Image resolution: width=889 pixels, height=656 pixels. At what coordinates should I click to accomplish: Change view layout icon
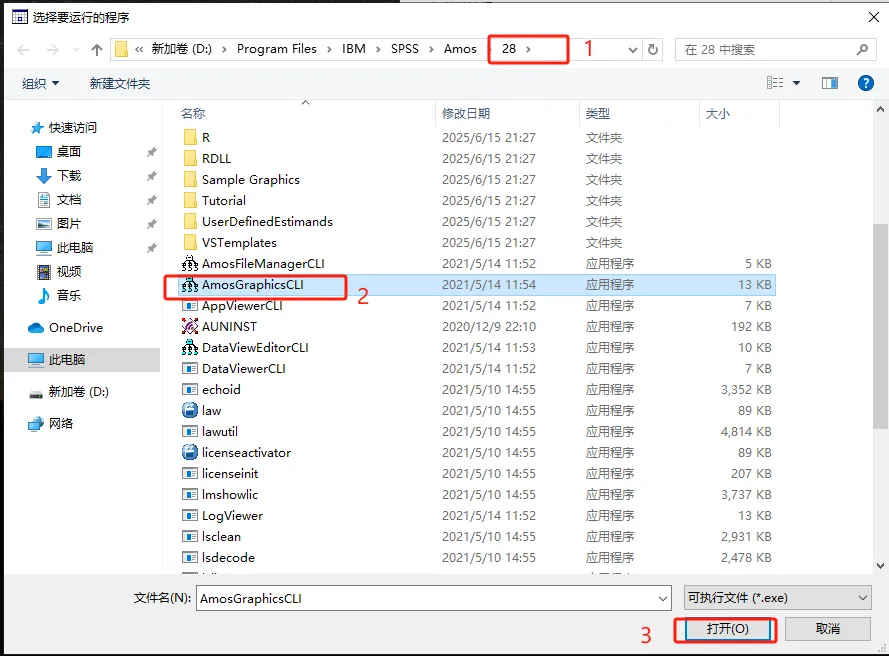775,83
